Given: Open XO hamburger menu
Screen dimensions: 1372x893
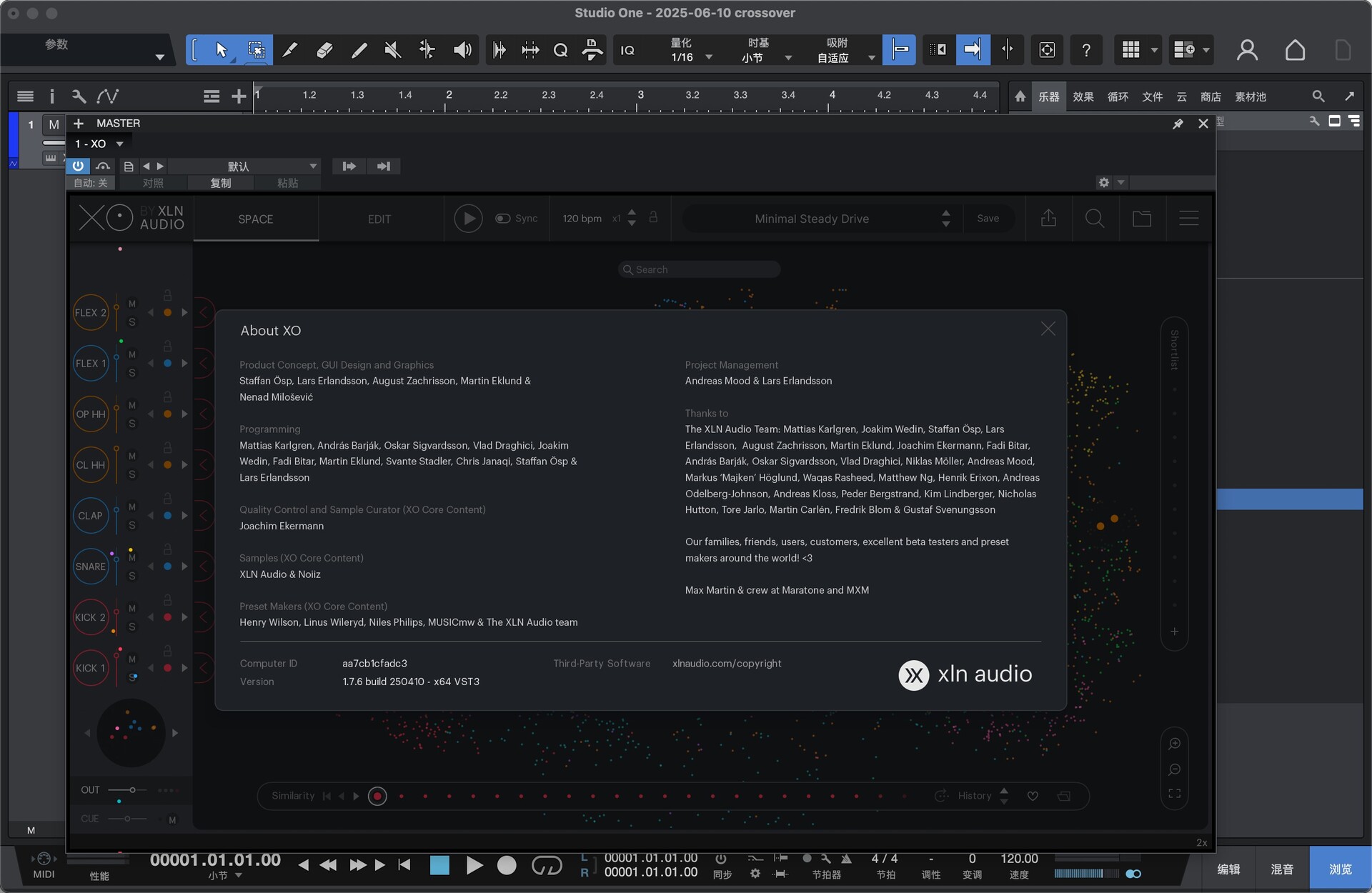Looking at the screenshot, I should 1189,218.
